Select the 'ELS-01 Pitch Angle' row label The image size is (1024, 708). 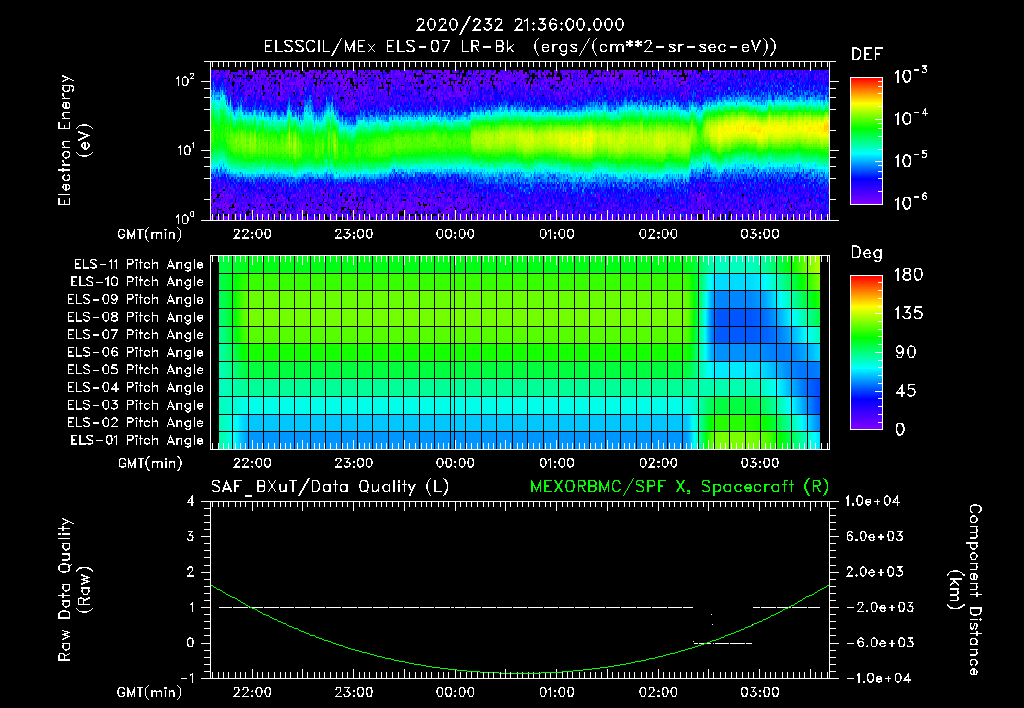[x=137, y=440]
